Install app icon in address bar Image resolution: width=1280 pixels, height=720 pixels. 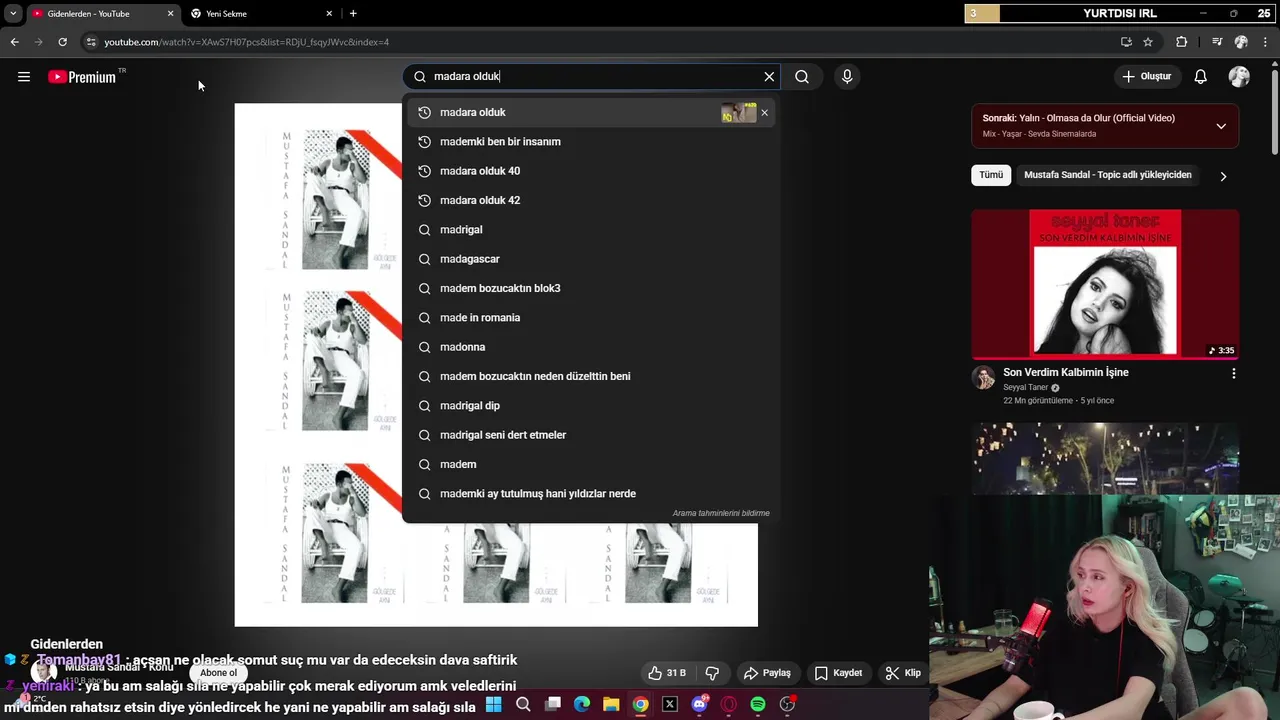(x=1126, y=42)
